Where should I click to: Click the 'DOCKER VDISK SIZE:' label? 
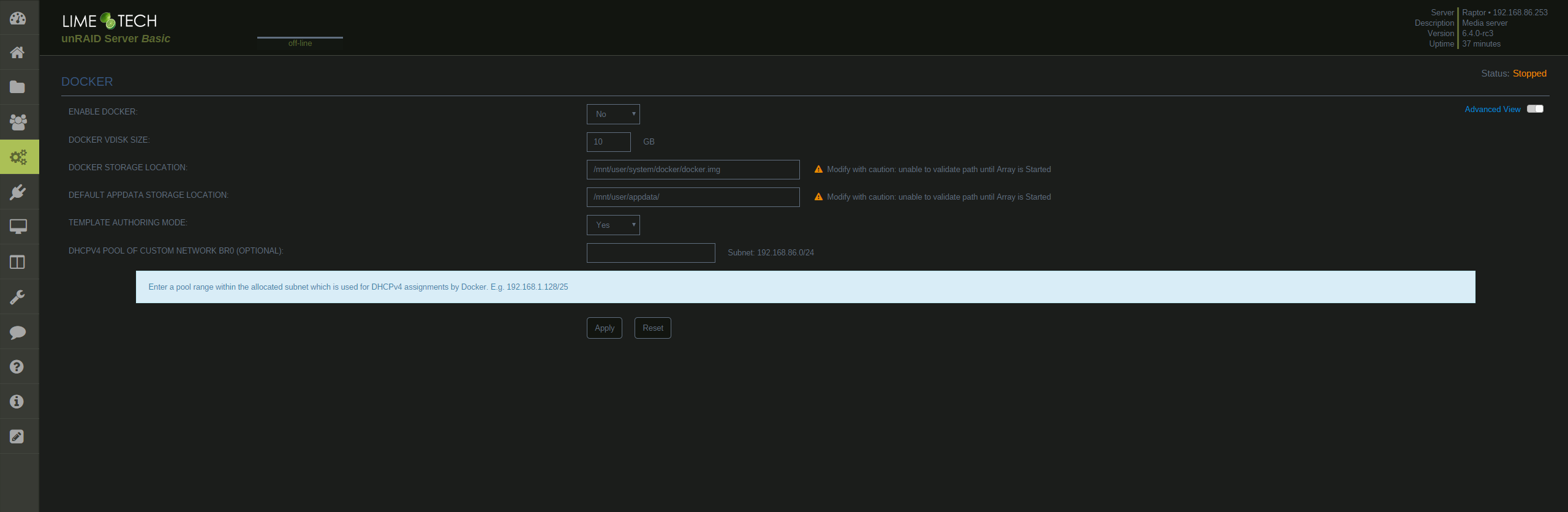pyautogui.click(x=109, y=140)
